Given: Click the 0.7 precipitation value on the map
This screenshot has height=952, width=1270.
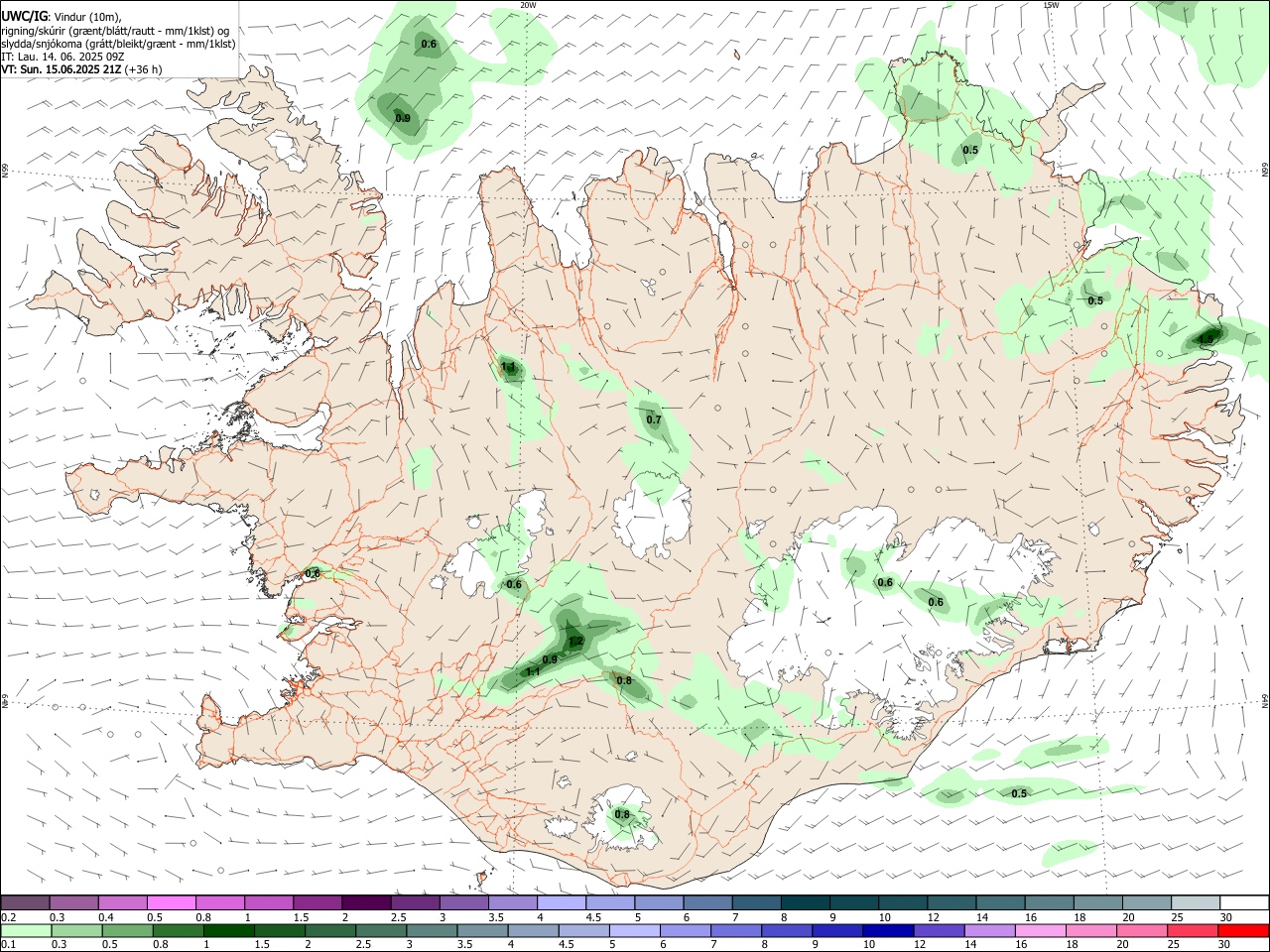Looking at the screenshot, I should 654,420.
